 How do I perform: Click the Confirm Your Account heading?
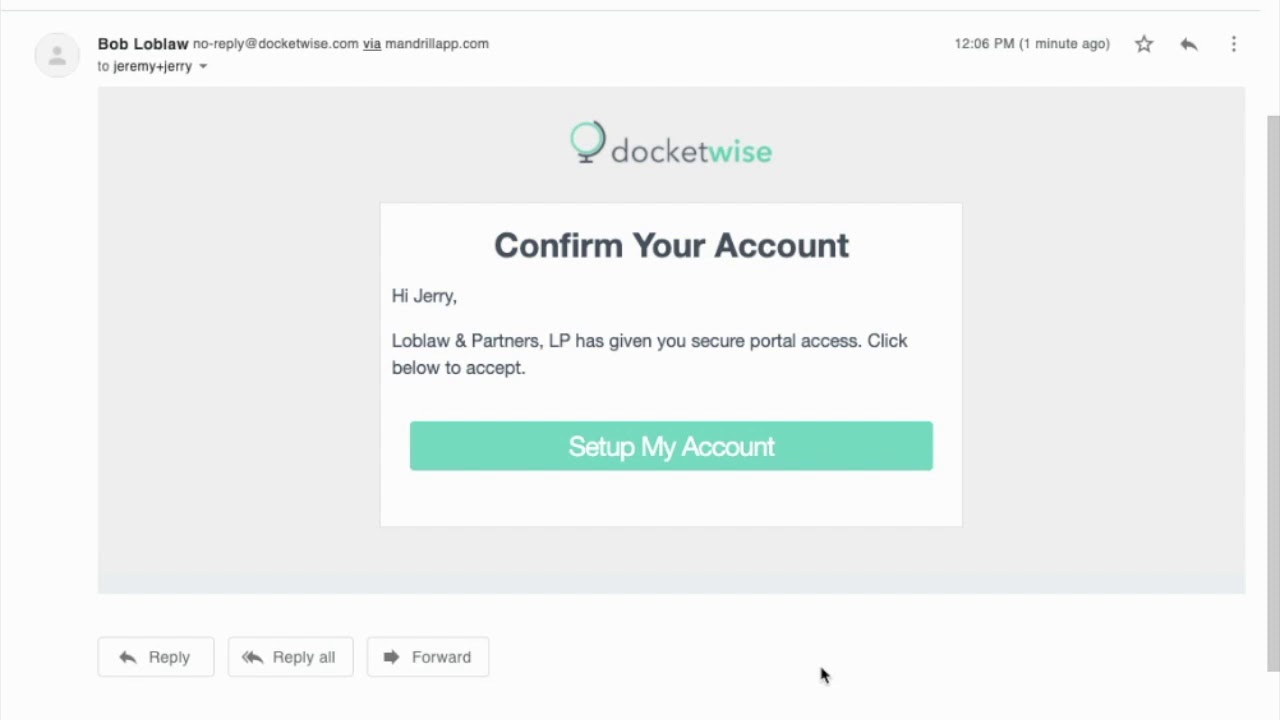[x=671, y=246]
